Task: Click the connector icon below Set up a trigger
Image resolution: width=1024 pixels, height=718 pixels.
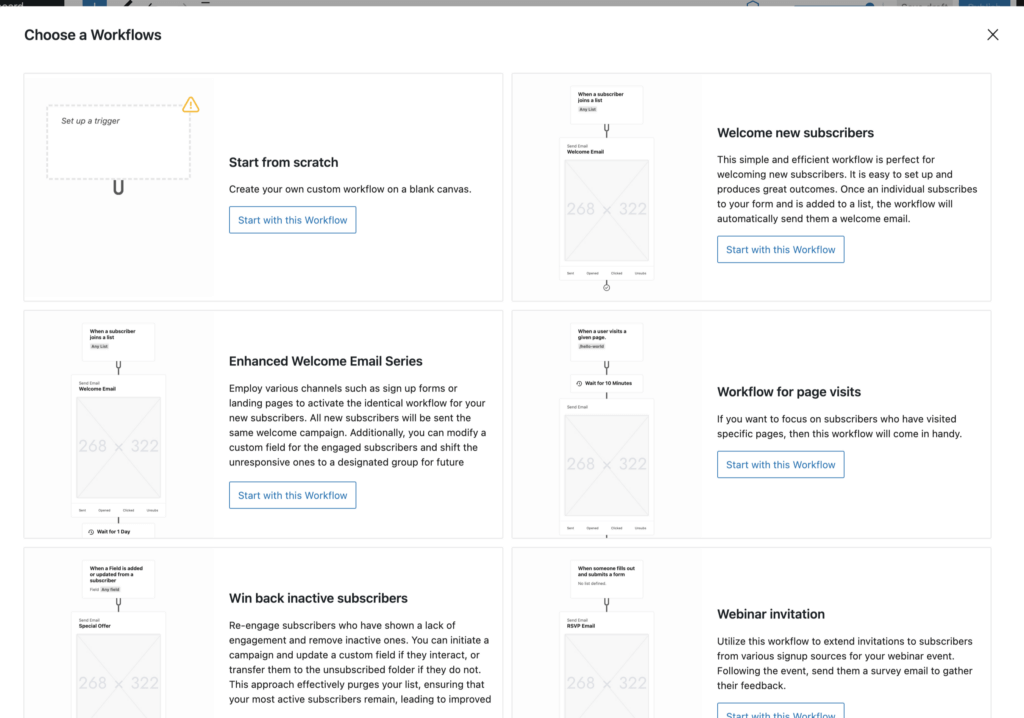Action: 118,187
